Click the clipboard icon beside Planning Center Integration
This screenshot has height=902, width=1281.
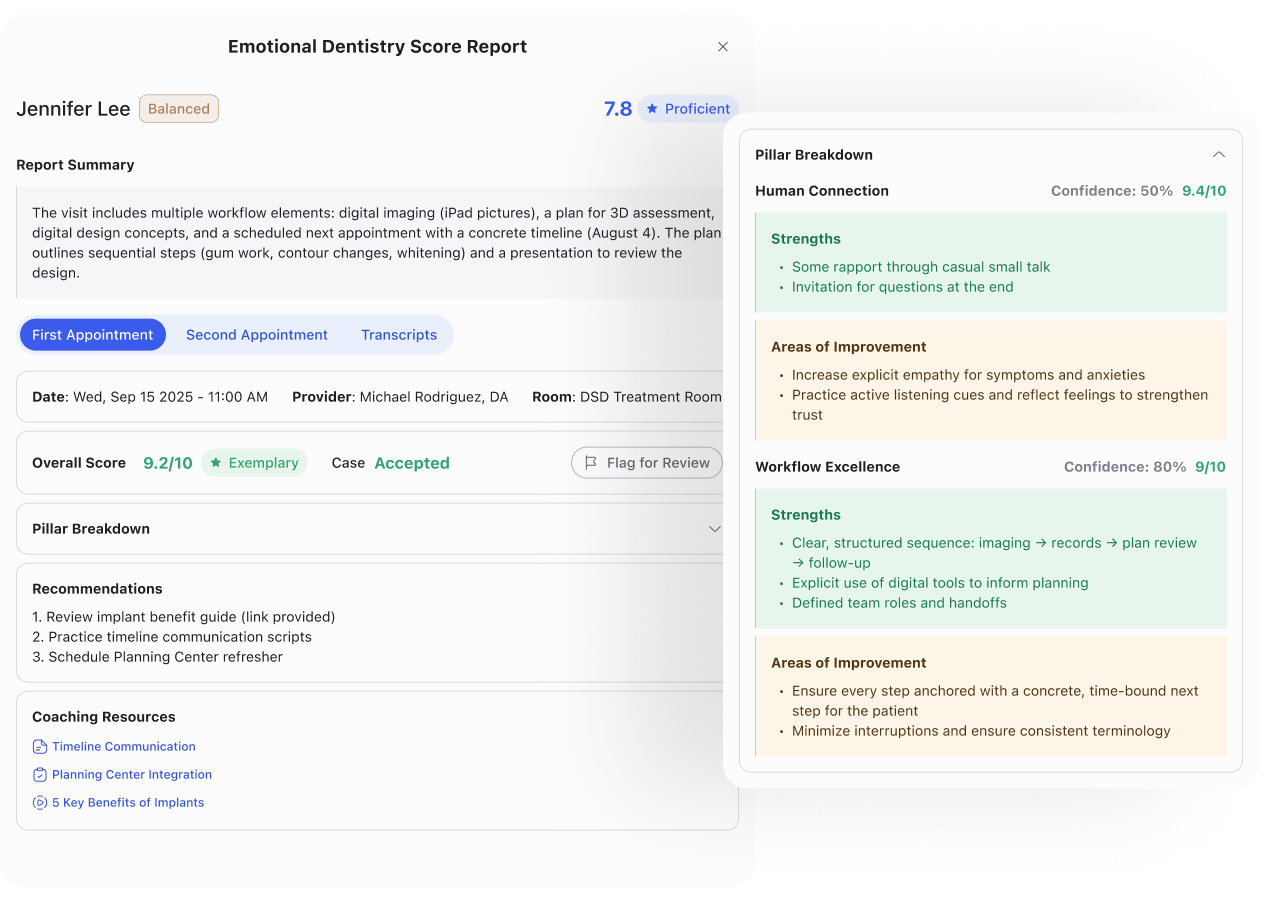(x=39, y=774)
